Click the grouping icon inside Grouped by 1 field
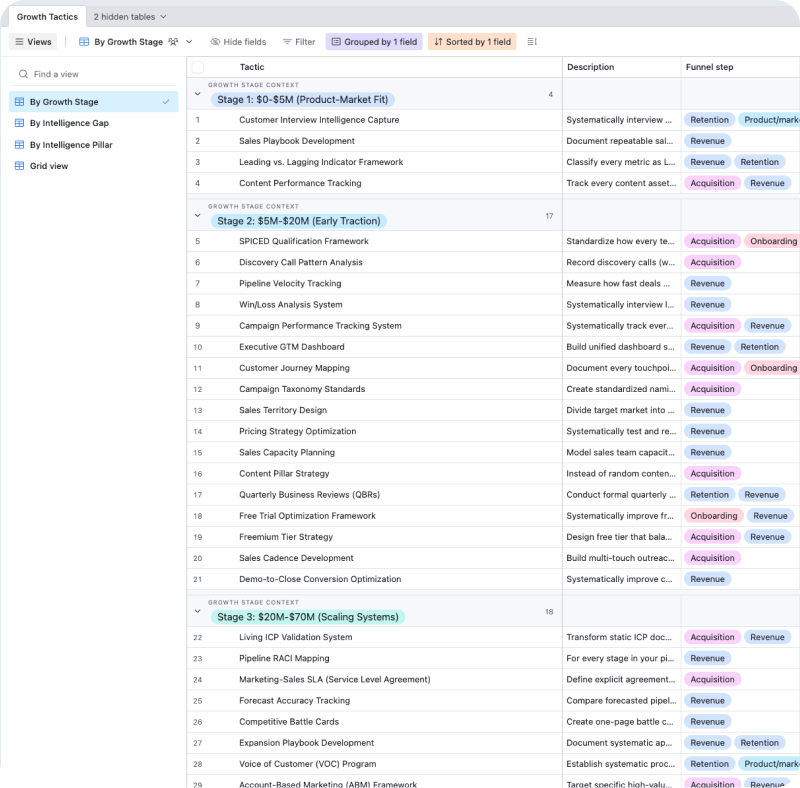 [x=338, y=42]
